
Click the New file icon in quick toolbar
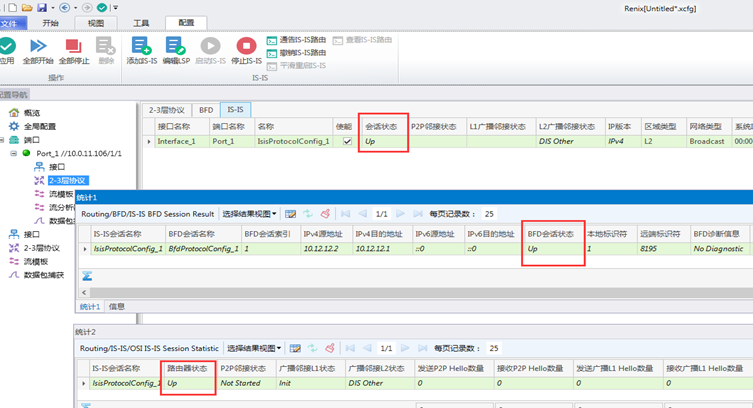(12, 8)
